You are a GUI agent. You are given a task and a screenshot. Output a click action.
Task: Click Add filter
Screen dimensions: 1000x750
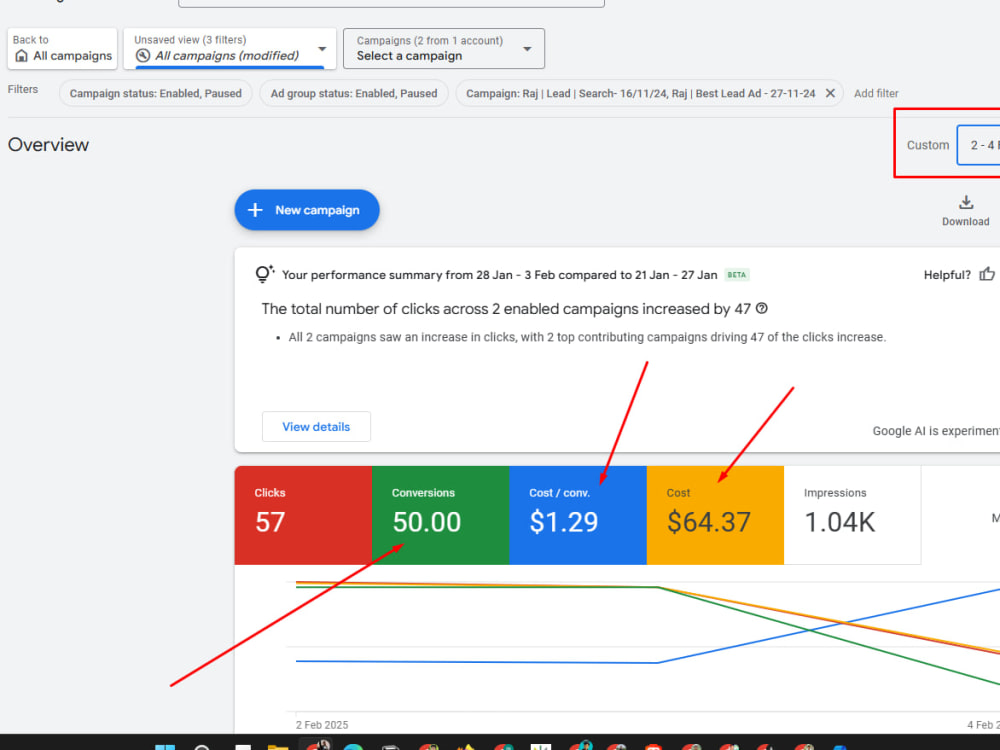(x=876, y=93)
